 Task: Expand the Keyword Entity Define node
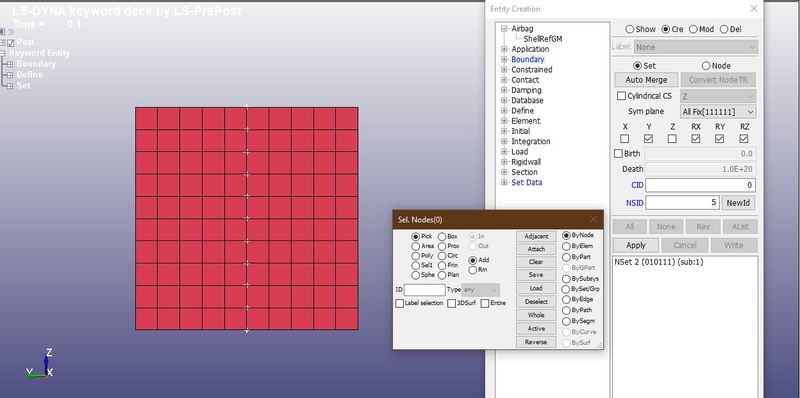pyautogui.click(x=10, y=75)
